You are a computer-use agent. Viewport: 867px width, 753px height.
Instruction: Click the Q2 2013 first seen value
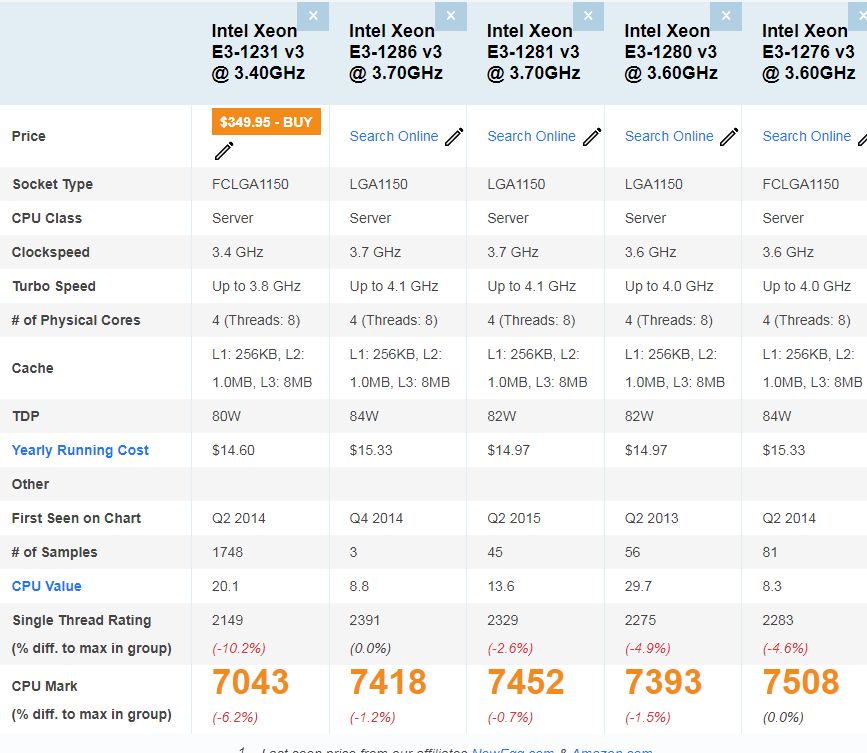651,518
